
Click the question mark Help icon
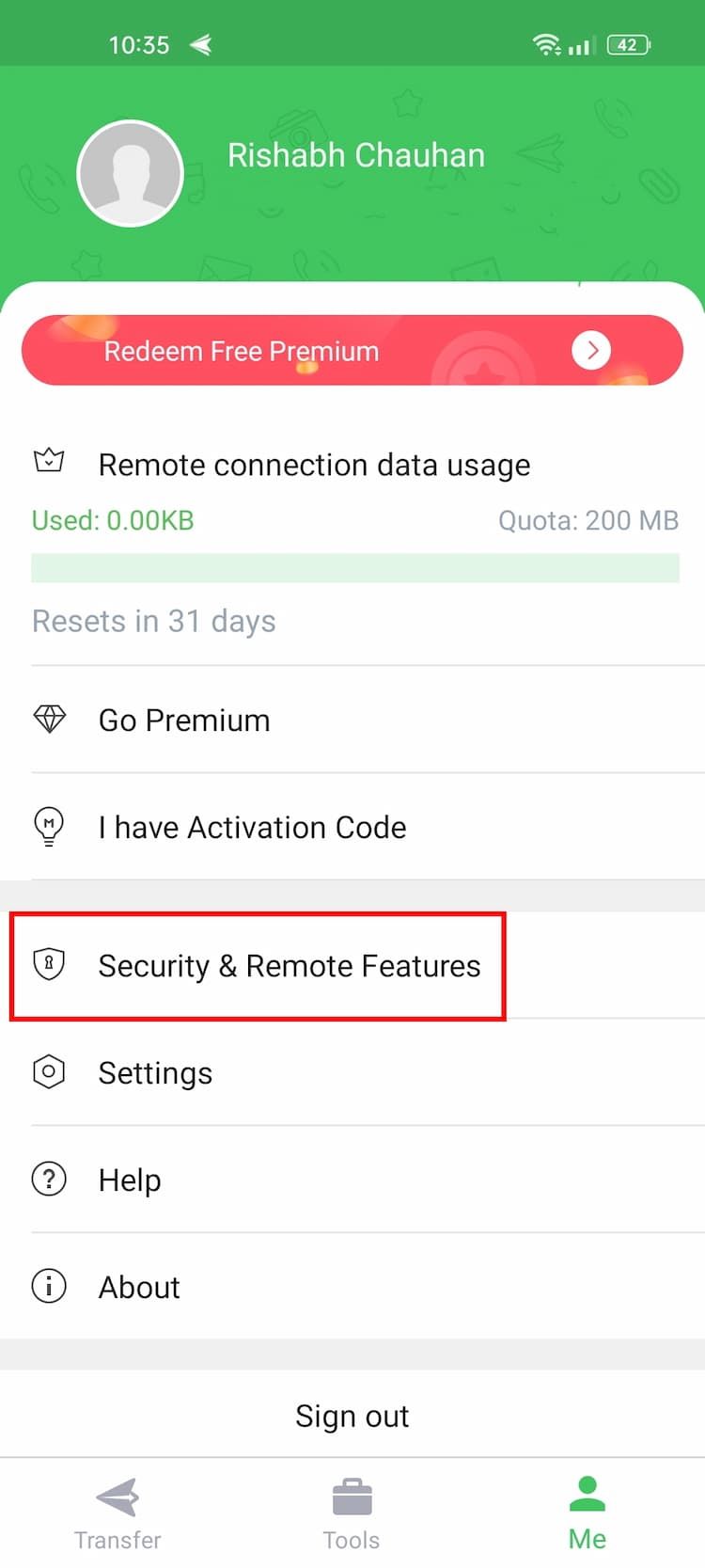point(49,1179)
